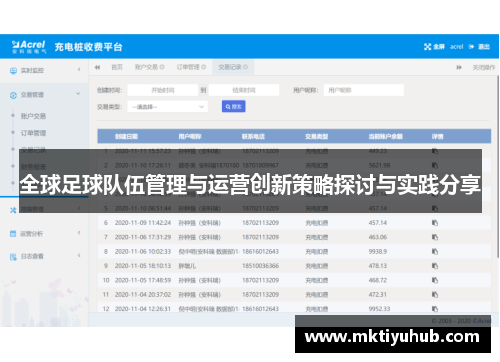Open details icon for row 11 (2020-11-04 20:37:02)

(435, 294)
